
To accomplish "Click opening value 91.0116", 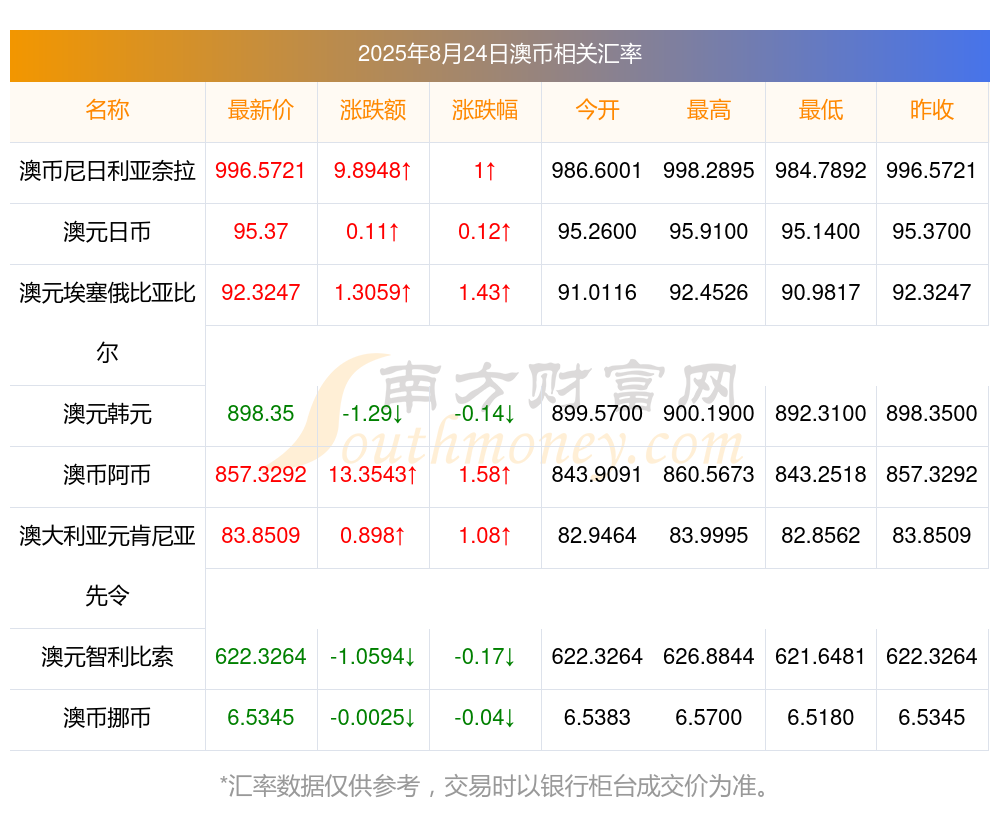I will click(597, 292).
